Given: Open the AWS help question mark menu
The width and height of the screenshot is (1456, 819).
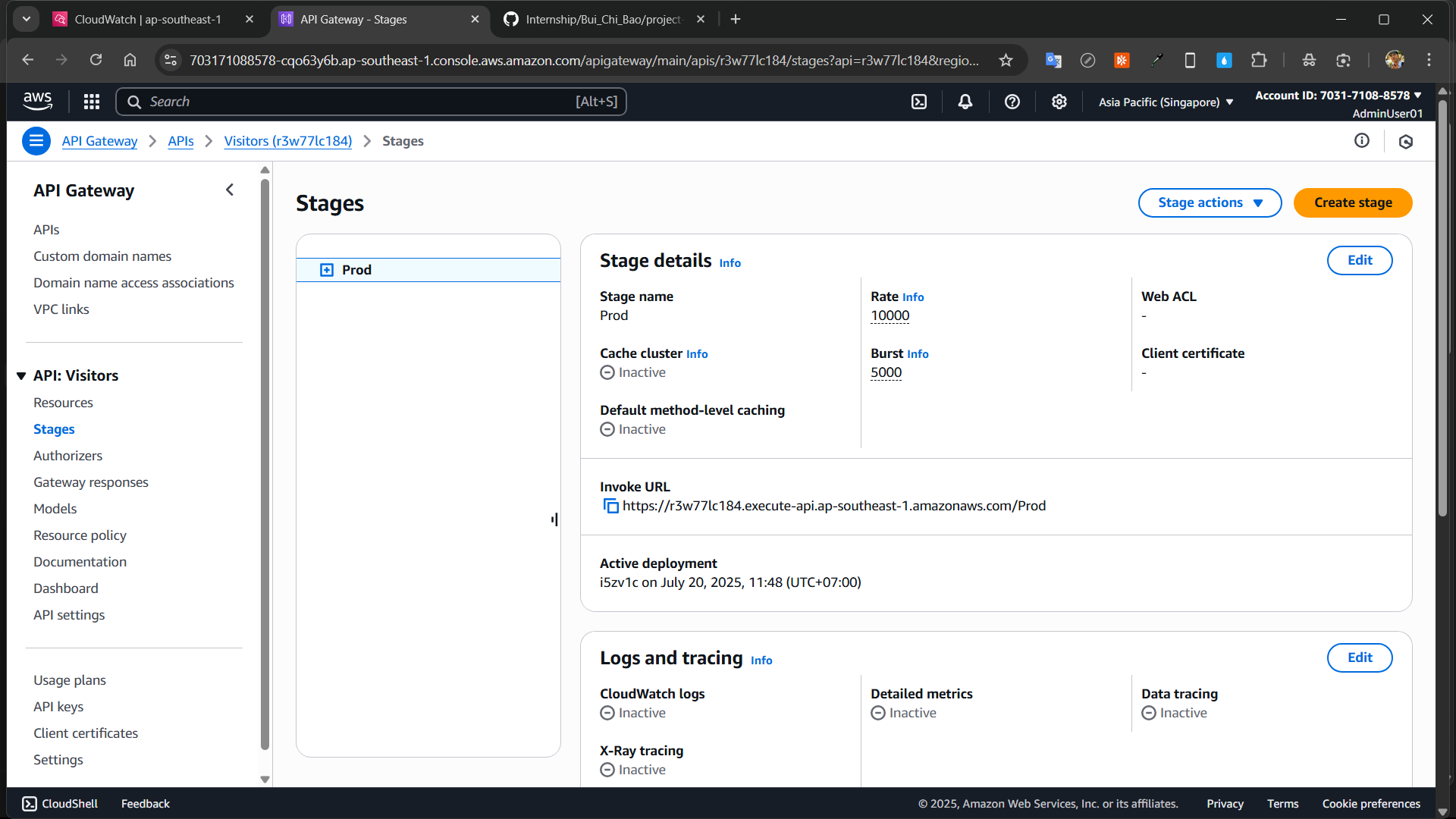Looking at the screenshot, I should point(1012,102).
